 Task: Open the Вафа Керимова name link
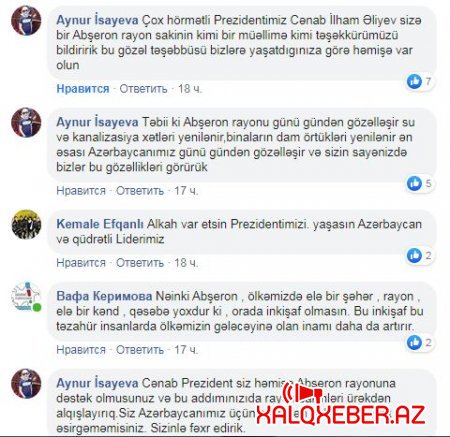click(104, 296)
